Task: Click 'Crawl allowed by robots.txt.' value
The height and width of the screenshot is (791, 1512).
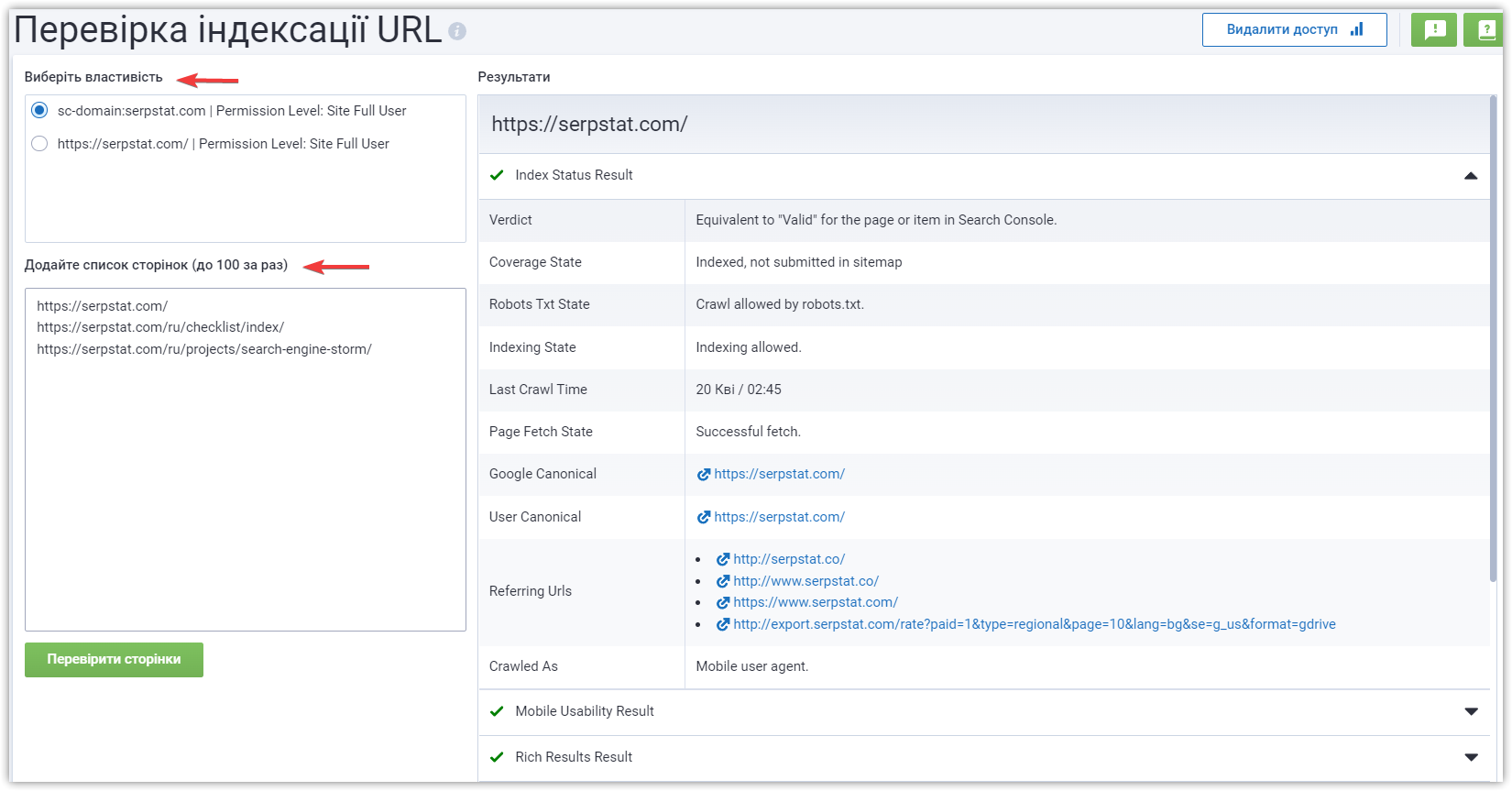Action: pos(780,304)
